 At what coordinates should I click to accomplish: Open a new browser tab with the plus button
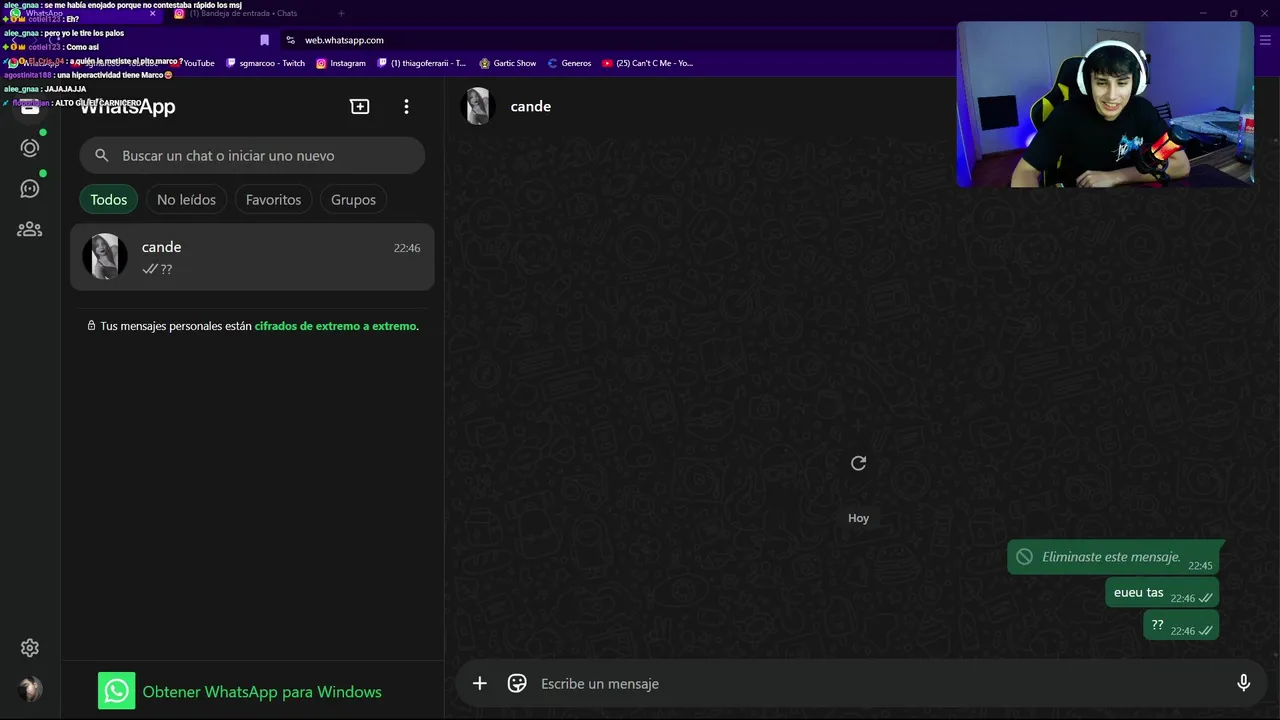tap(341, 13)
